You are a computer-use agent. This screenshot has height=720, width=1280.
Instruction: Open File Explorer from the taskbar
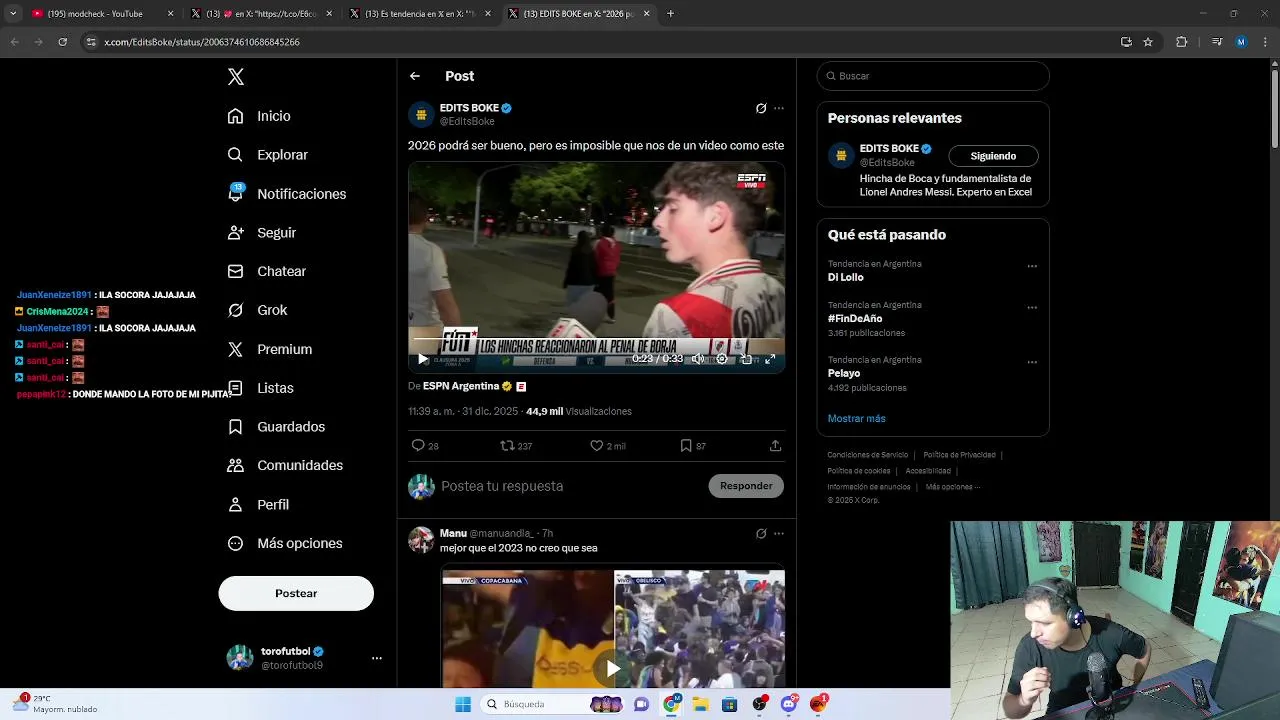(x=701, y=704)
